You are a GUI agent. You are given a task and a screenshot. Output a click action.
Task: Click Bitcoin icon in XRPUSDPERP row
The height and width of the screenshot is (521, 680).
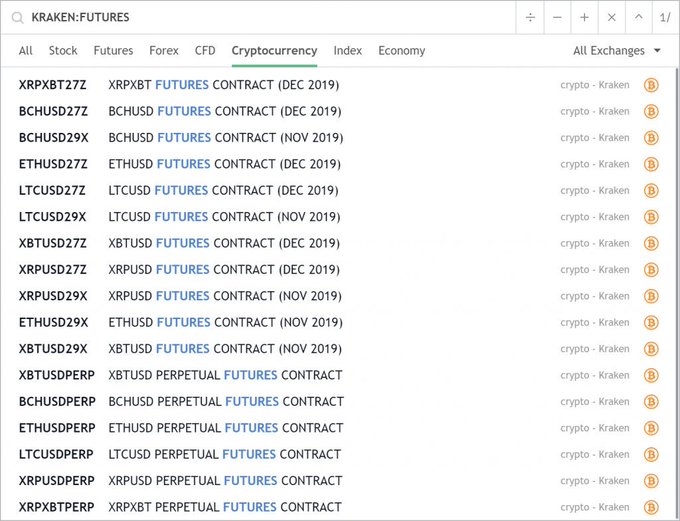pyautogui.click(x=651, y=481)
